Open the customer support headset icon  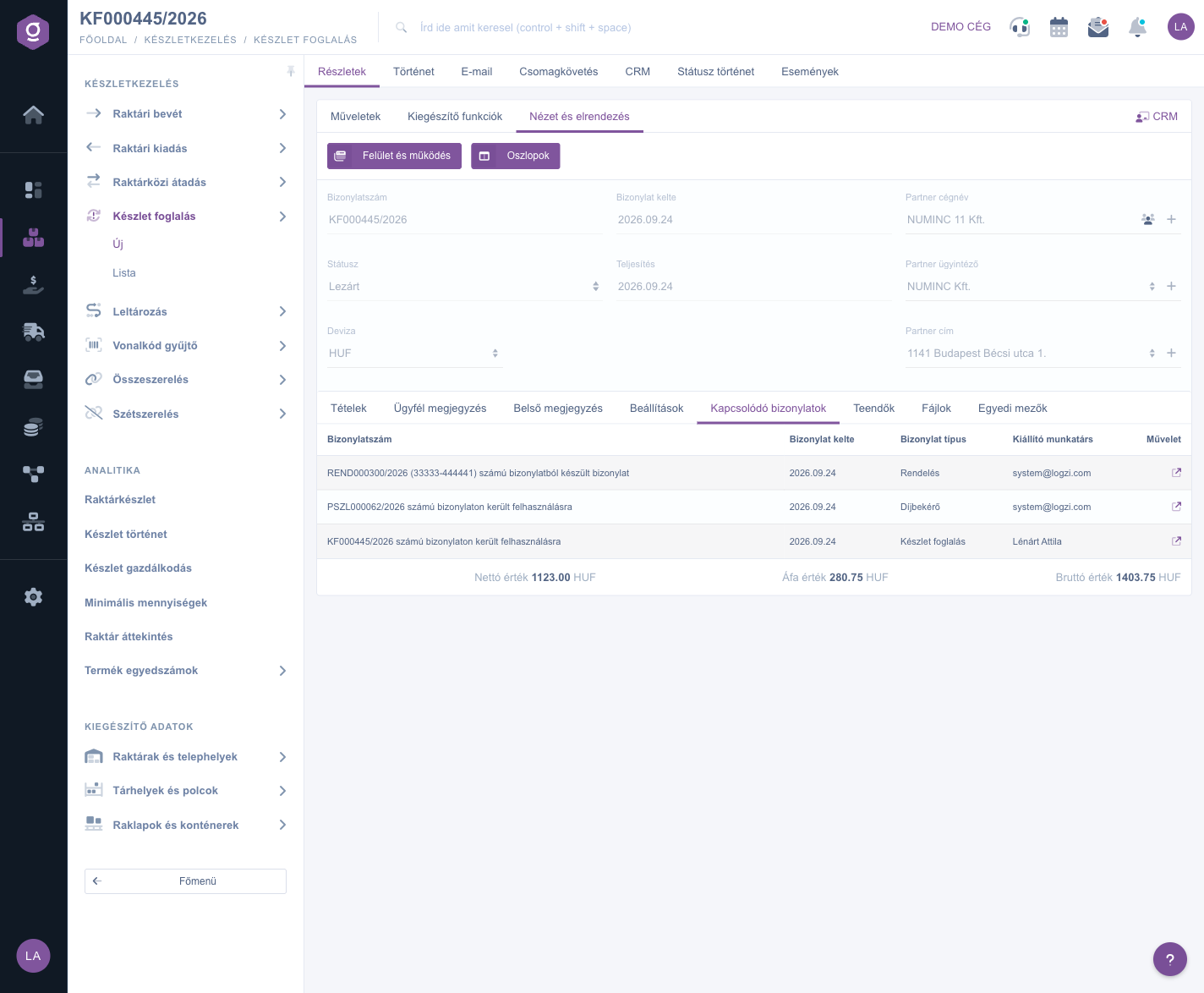1020,27
